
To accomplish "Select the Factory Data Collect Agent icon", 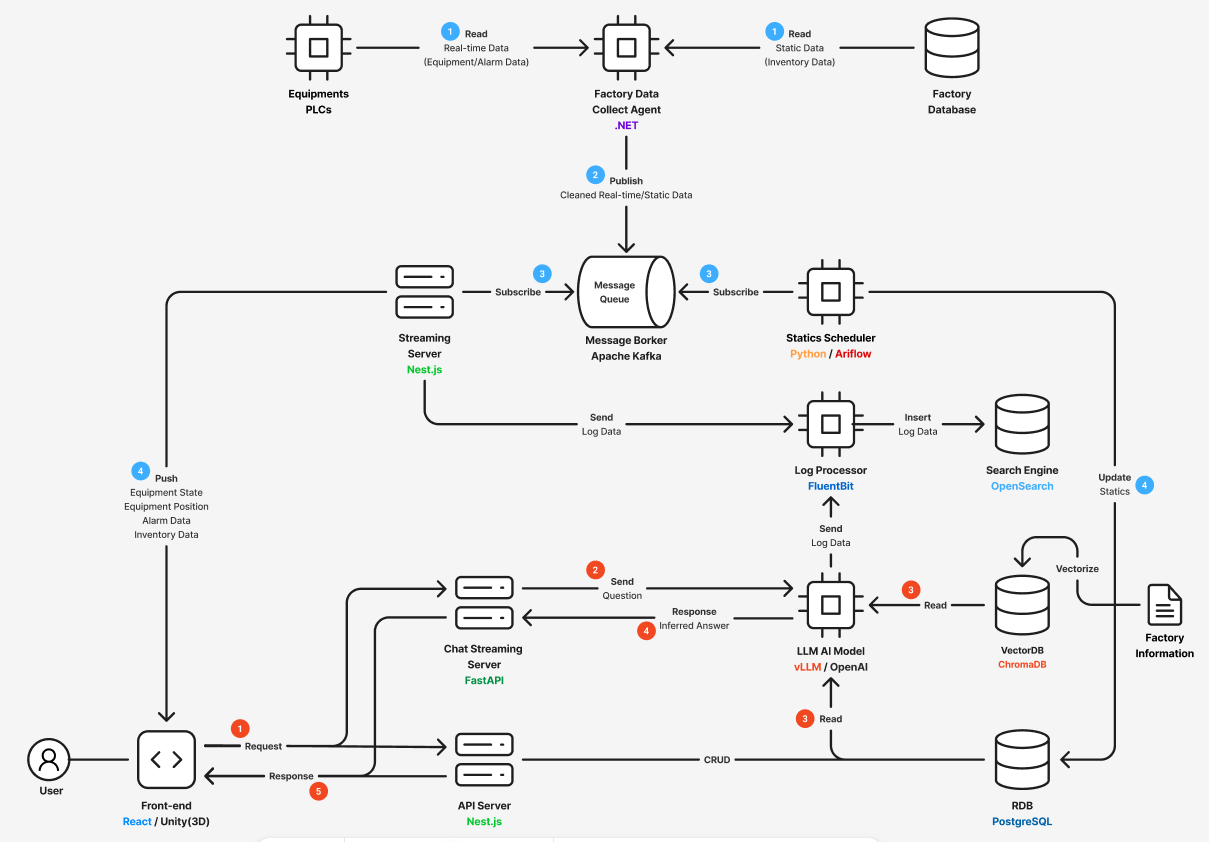I will (x=626, y=47).
